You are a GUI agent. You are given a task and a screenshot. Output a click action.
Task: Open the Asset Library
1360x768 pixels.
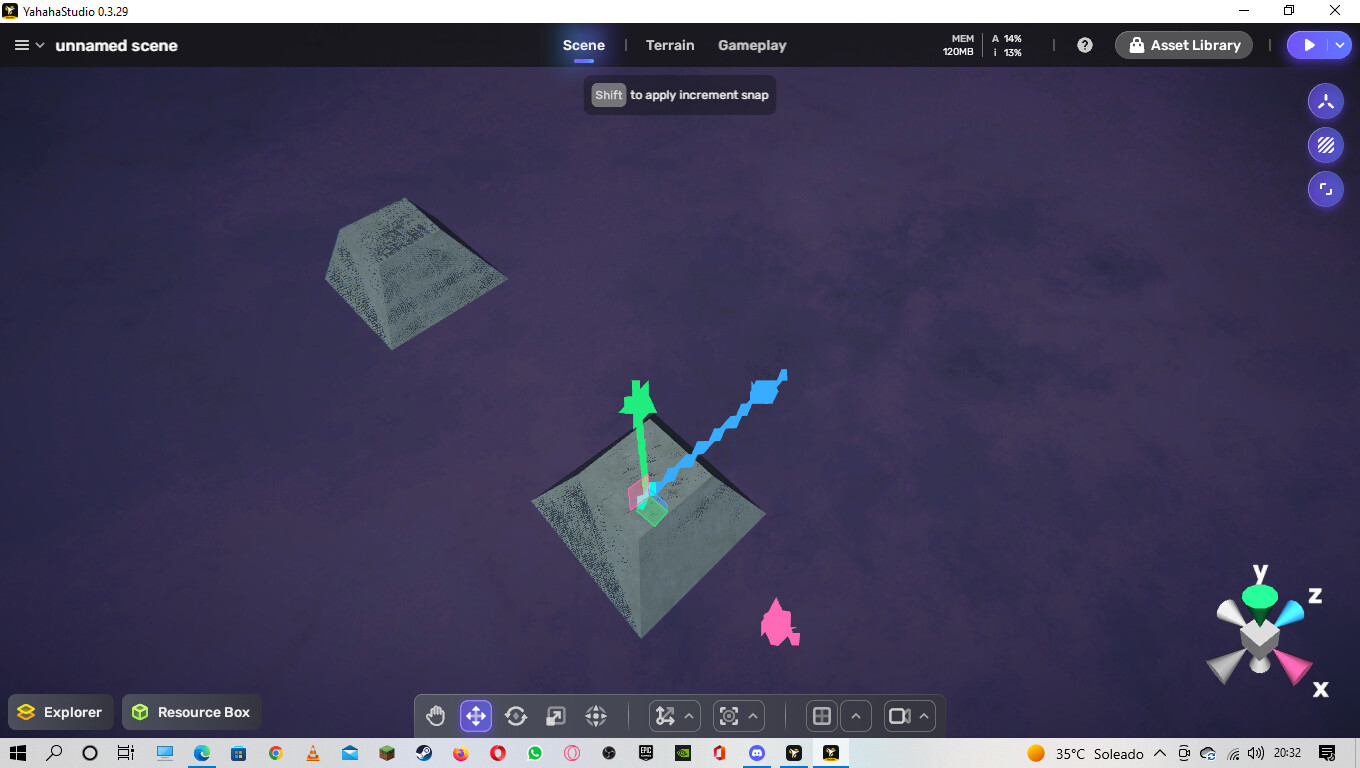pyautogui.click(x=1184, y=45)
